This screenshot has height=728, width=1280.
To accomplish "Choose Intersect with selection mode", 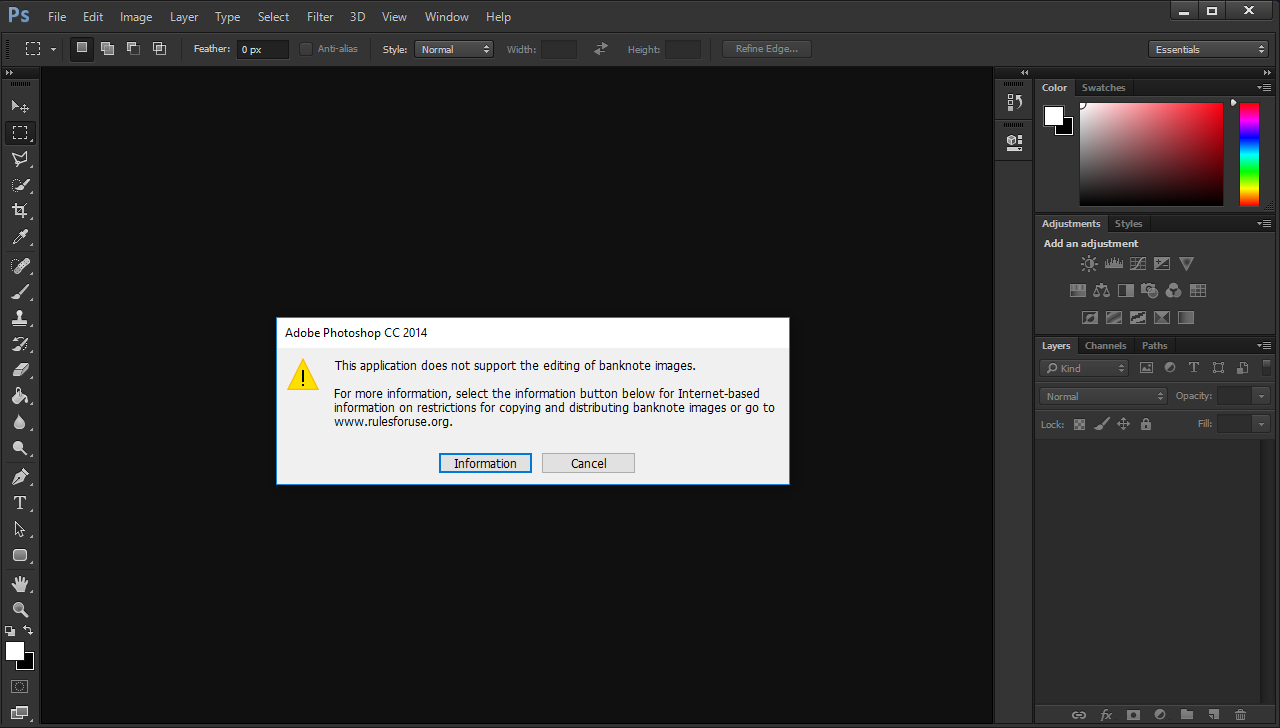I will [x=159, y=48].
